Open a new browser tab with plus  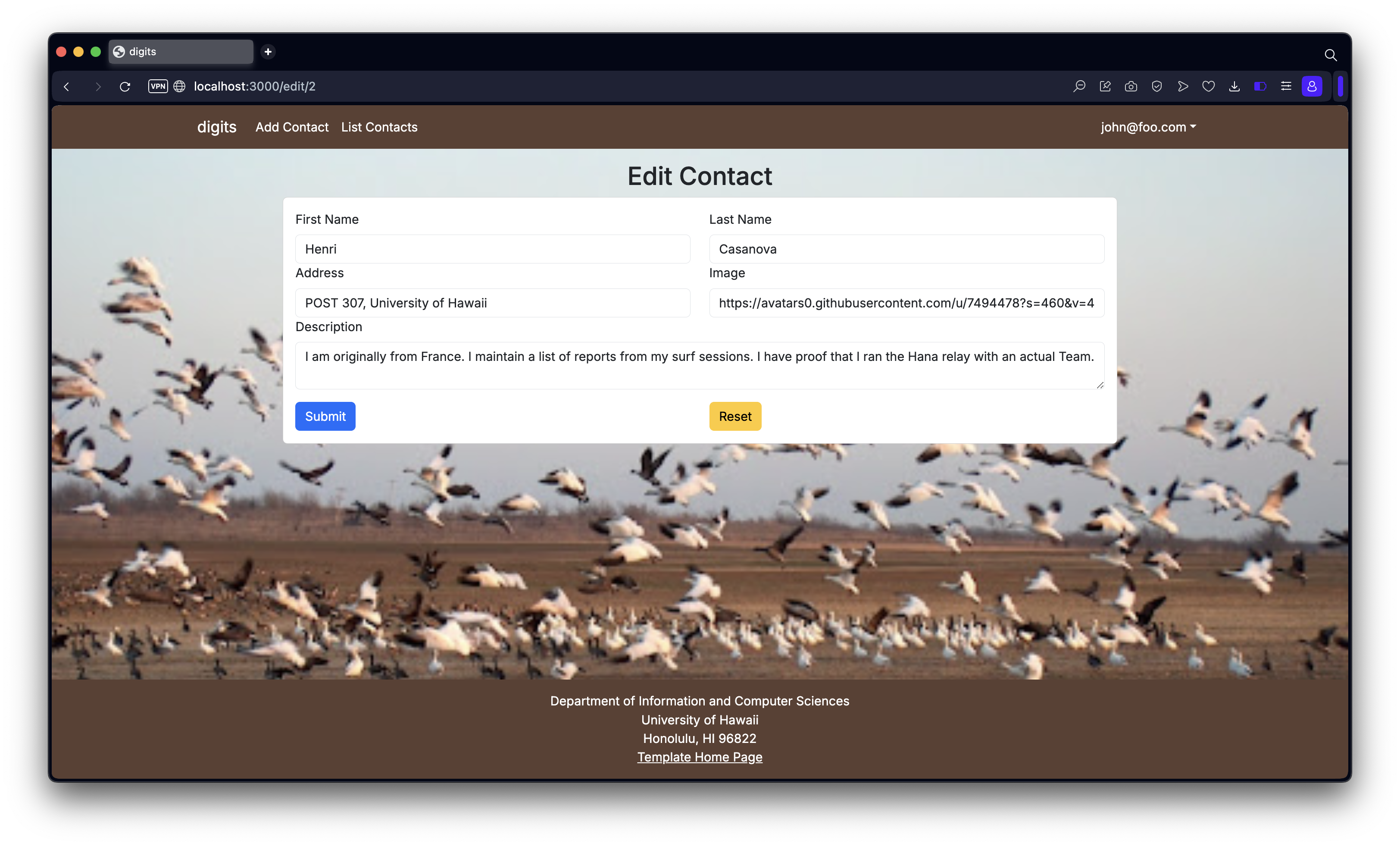coord(268,52)
